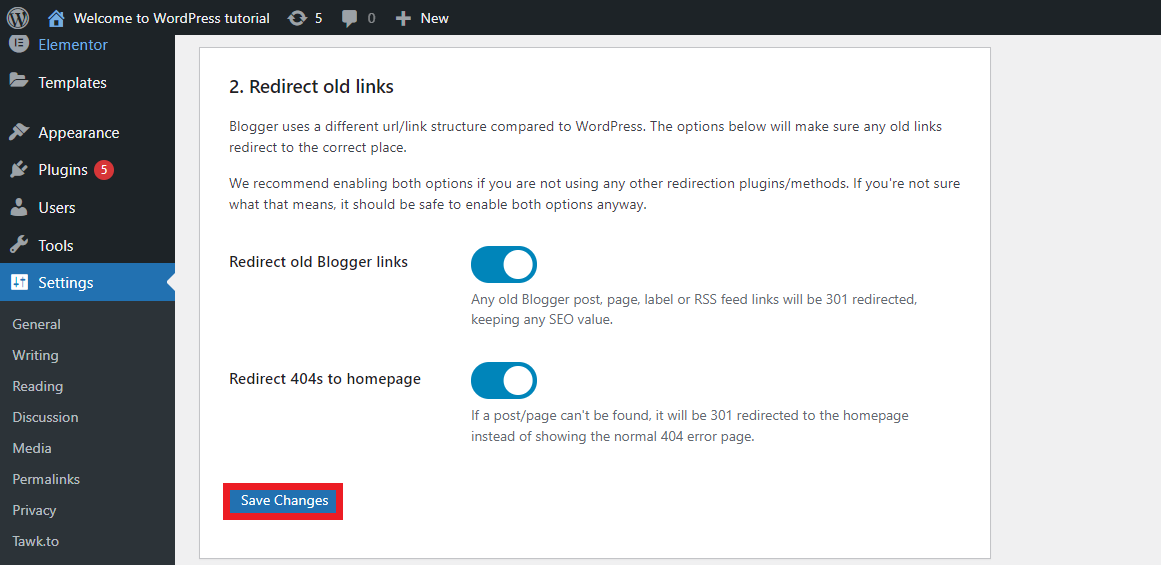Image resolution: width=1161 pixels, height=565 pixels.
Task: Click the comment count '0' in admin bar
Action: coord(371,18)
